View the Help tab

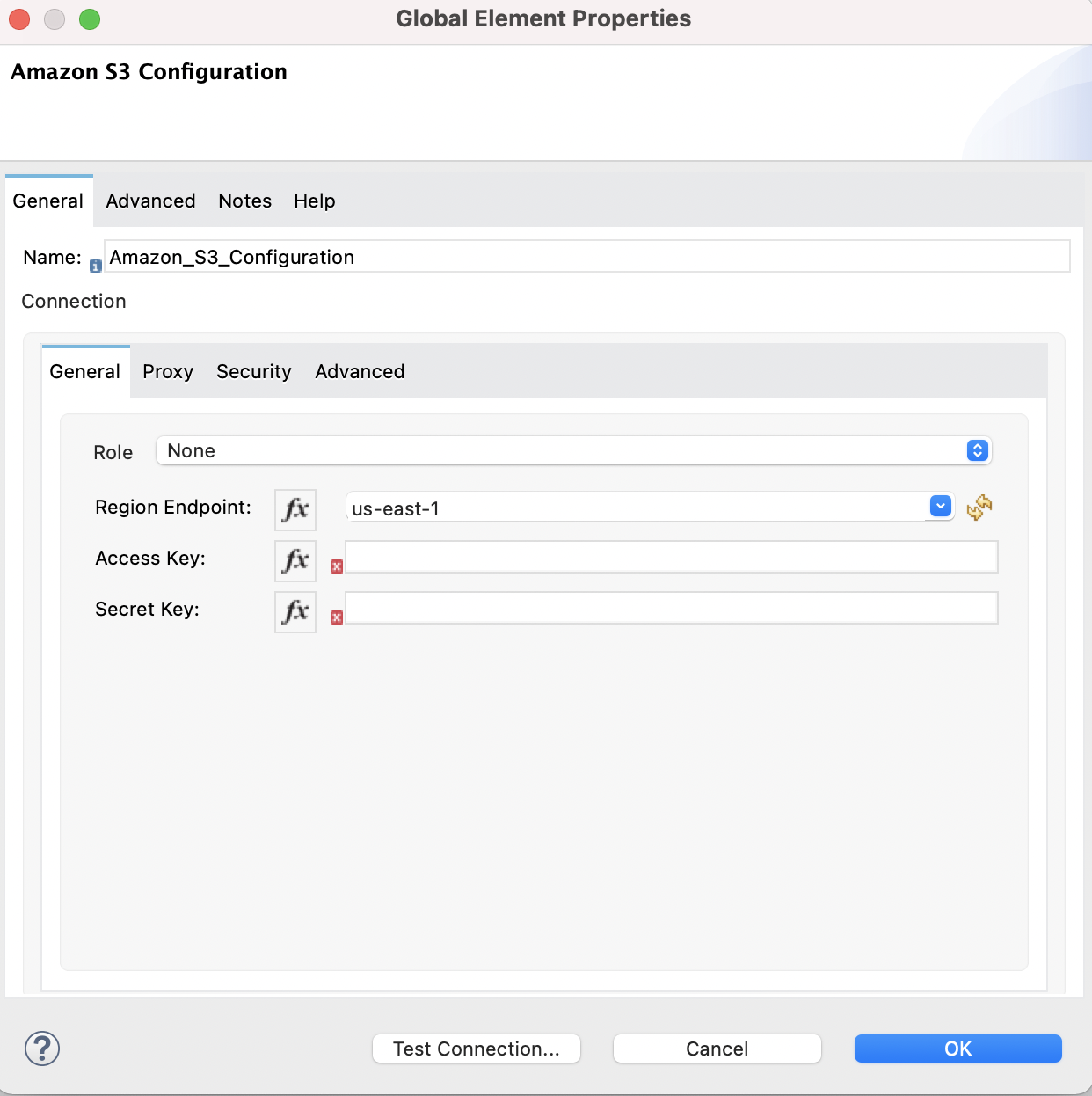click(314, 201)
